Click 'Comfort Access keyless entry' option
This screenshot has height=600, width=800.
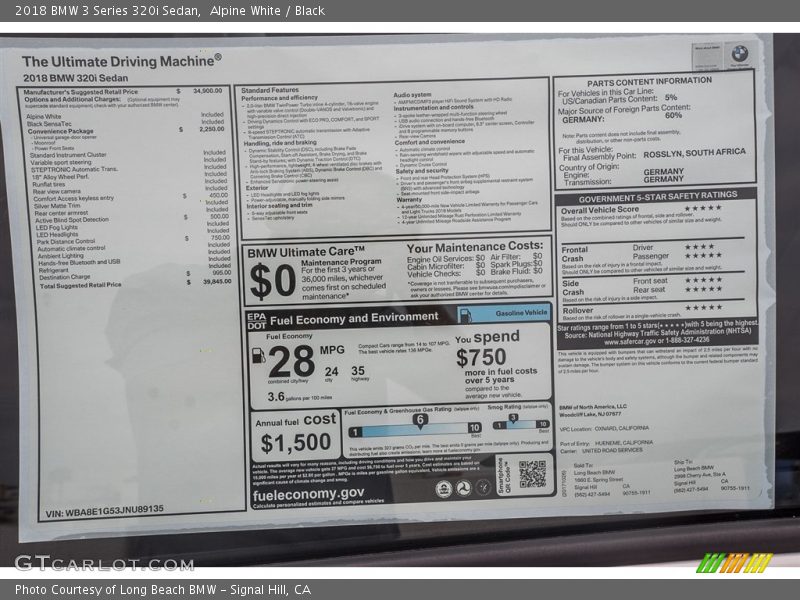coord(73,198)
